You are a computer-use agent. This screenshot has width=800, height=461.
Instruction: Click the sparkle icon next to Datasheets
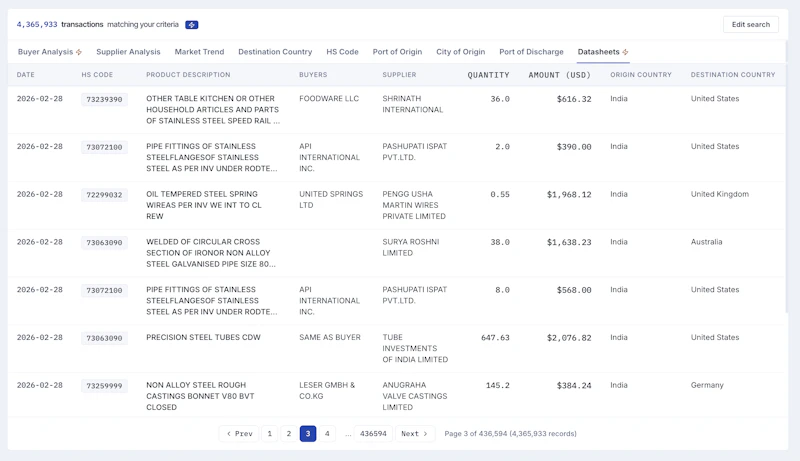click(625, 52)
